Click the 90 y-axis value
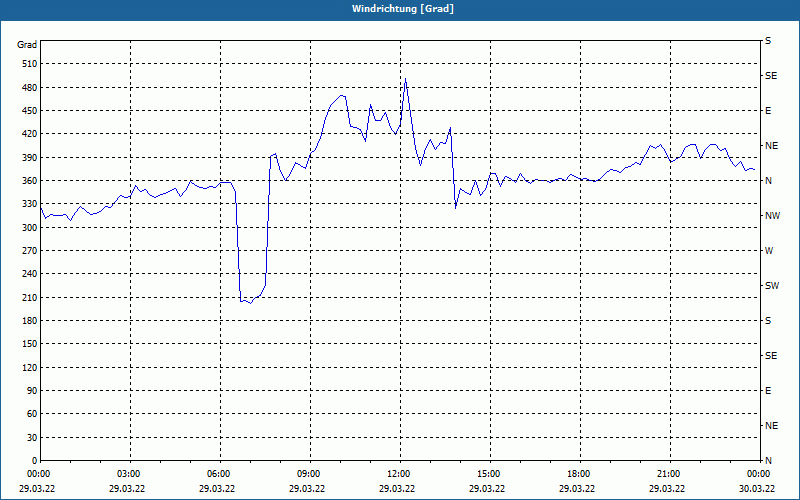Screen dimensions: 800x500 tap(32, 391)
